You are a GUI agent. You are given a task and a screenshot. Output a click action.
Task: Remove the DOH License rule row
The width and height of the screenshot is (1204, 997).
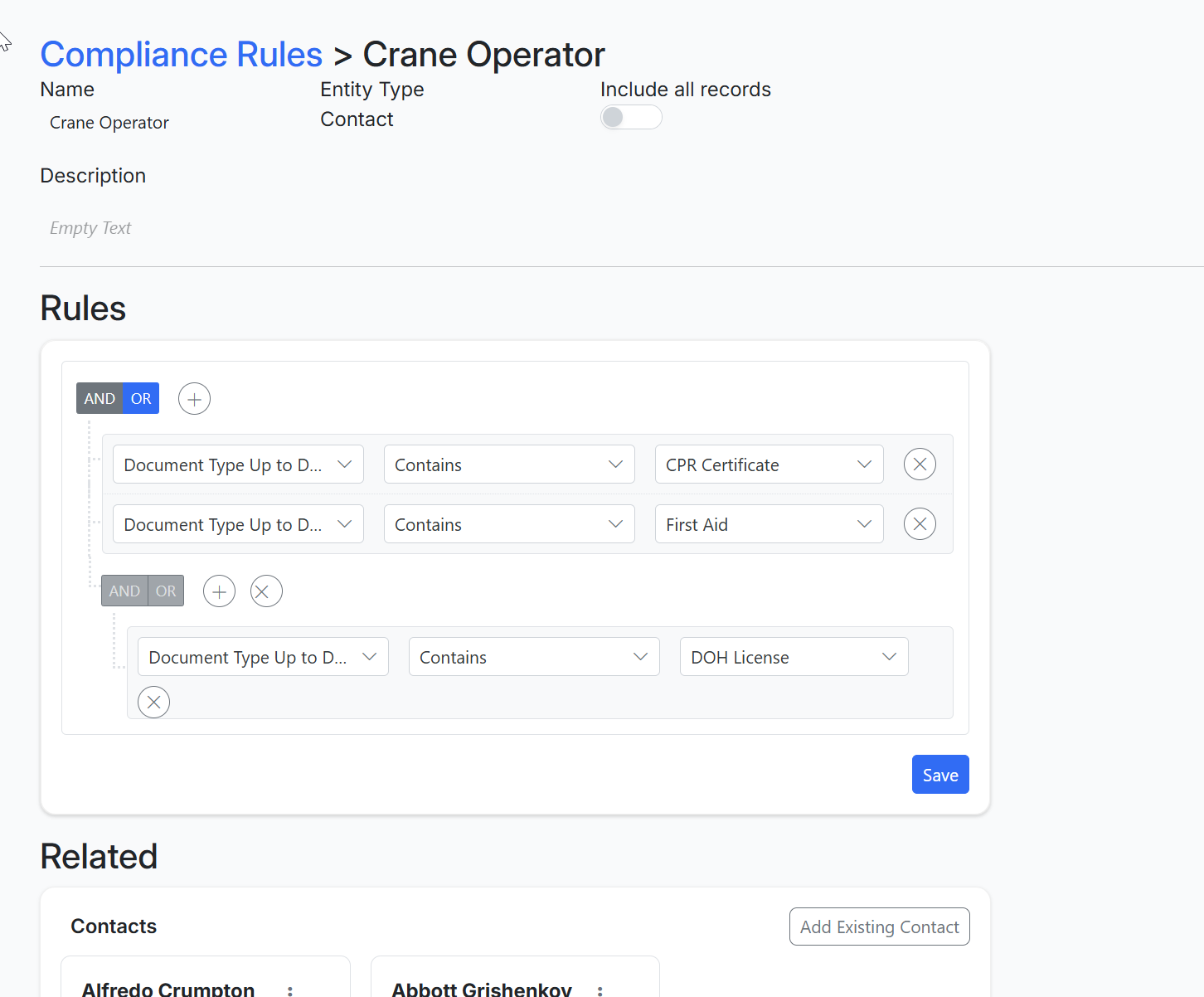pos(153,702)
